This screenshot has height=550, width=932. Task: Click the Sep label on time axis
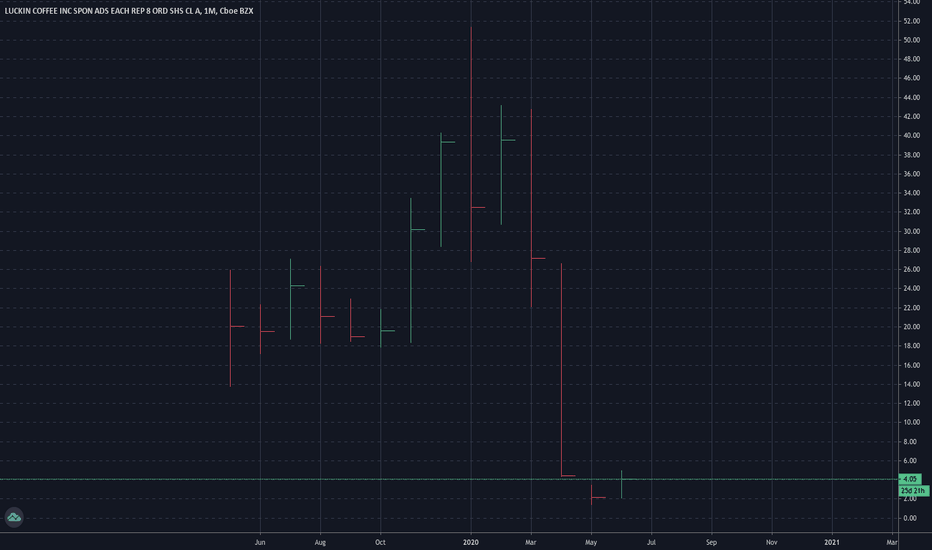711,542
